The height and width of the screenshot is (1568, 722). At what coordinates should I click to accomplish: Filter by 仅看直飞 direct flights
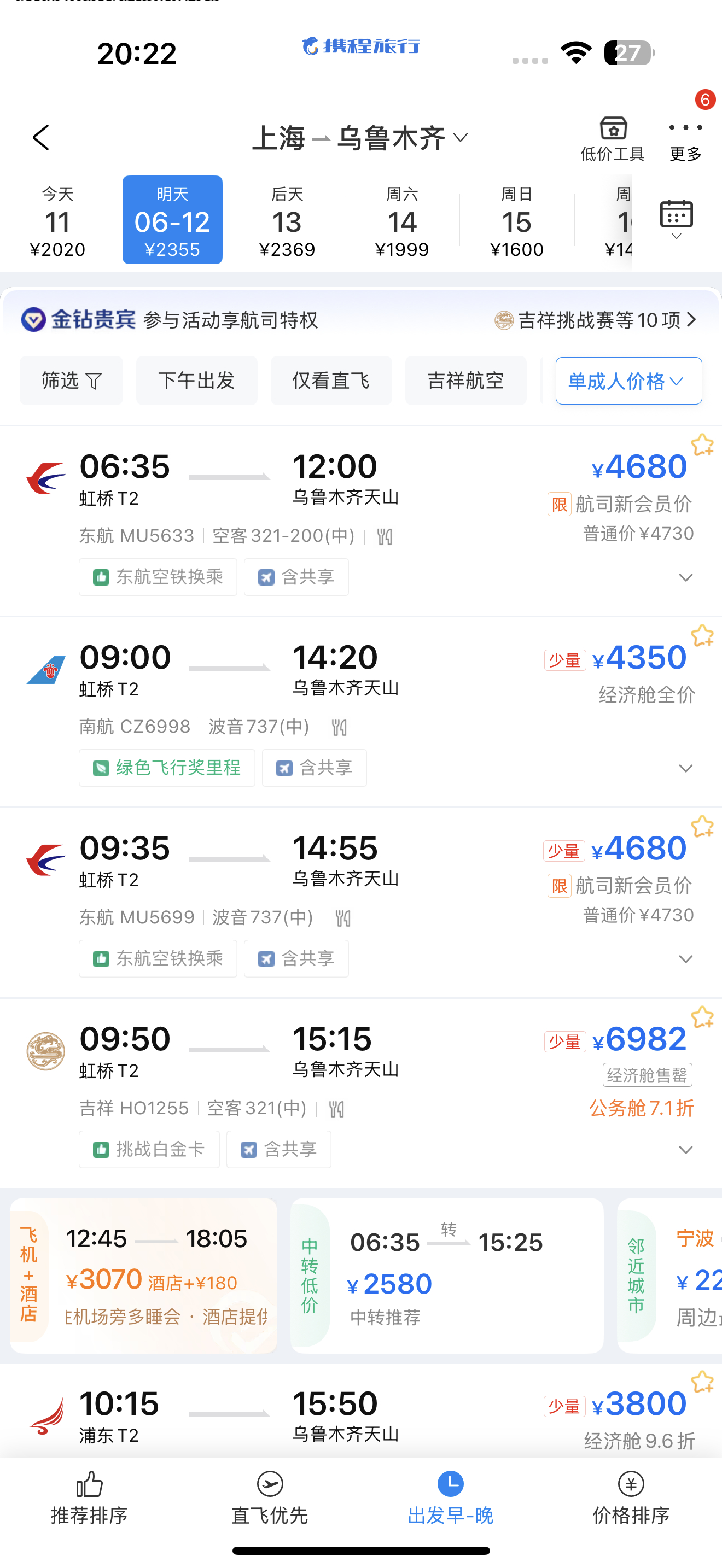[x=331, y=381]
